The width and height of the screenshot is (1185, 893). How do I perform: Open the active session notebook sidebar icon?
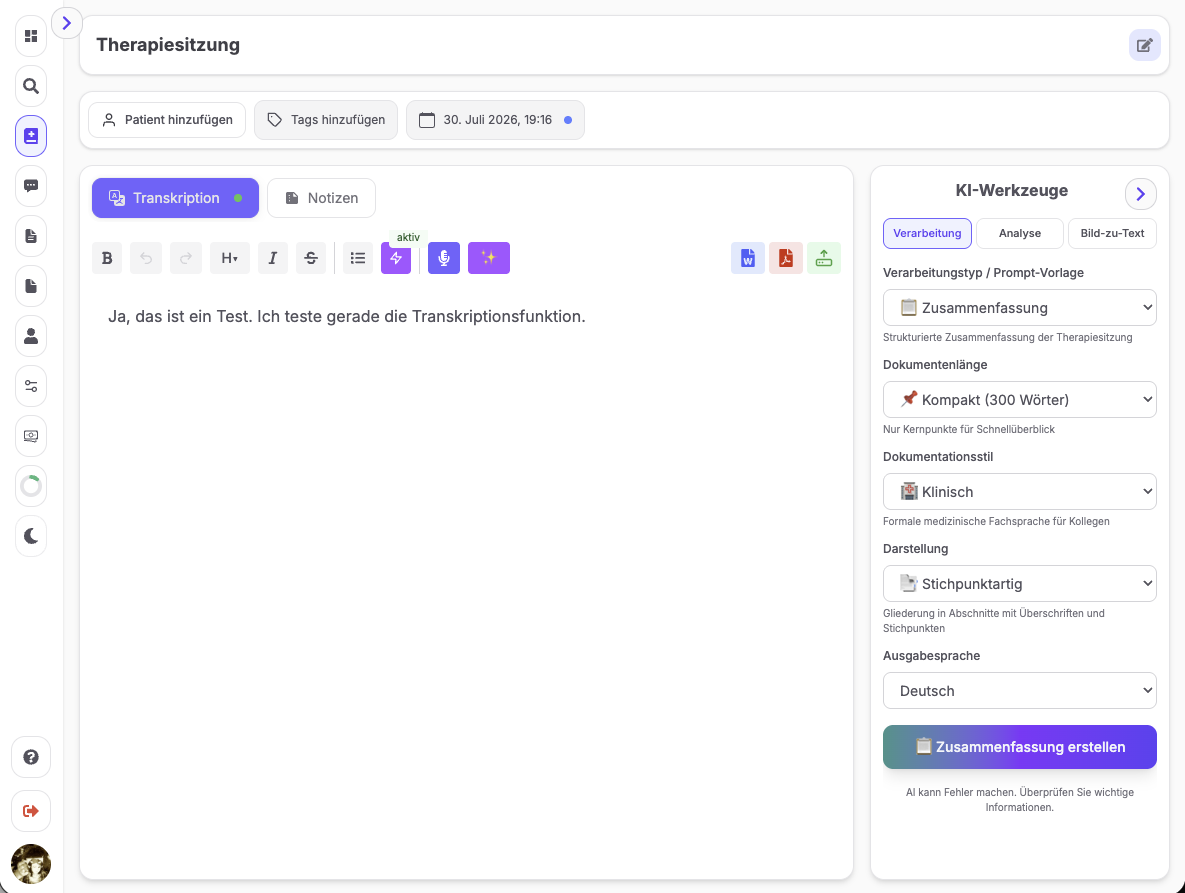(x=31, y=136)
